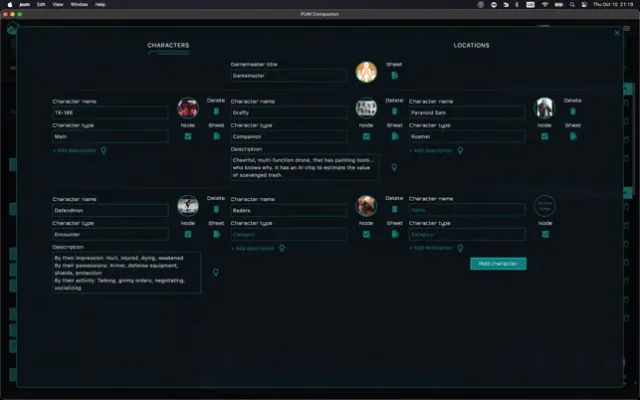Screen dimensions: 640x400
Task: Choose an image for the new character
Action: click(x=545, y=205)
